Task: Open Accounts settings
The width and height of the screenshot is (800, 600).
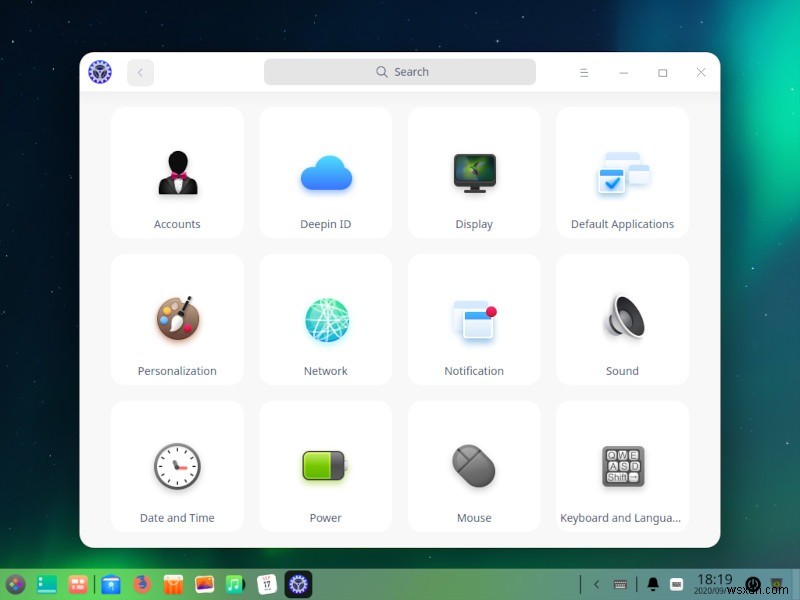Action: tap(177, 171)
